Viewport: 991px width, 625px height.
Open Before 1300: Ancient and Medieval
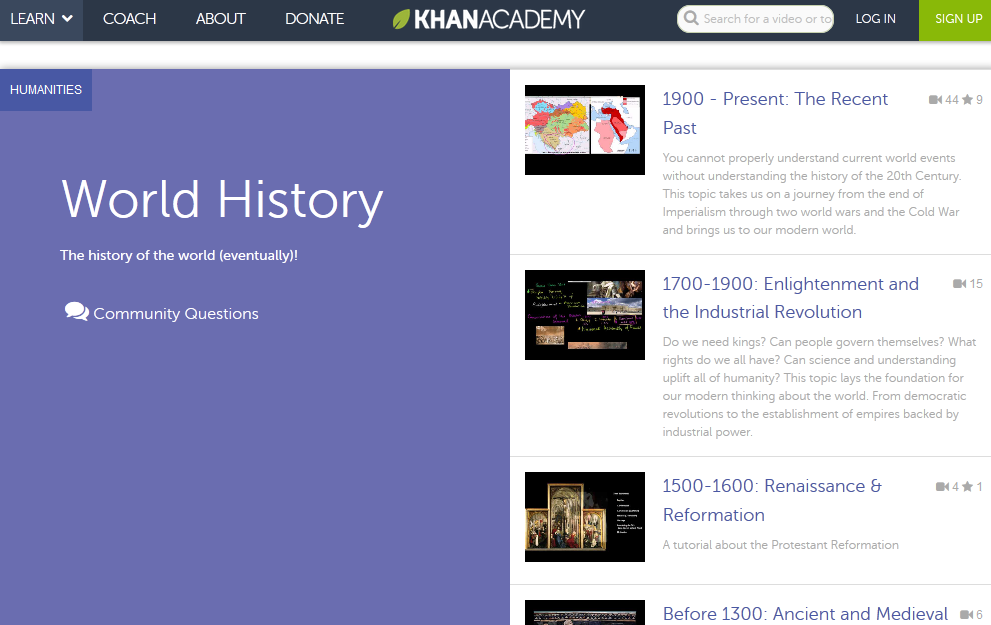pos(805,614)
